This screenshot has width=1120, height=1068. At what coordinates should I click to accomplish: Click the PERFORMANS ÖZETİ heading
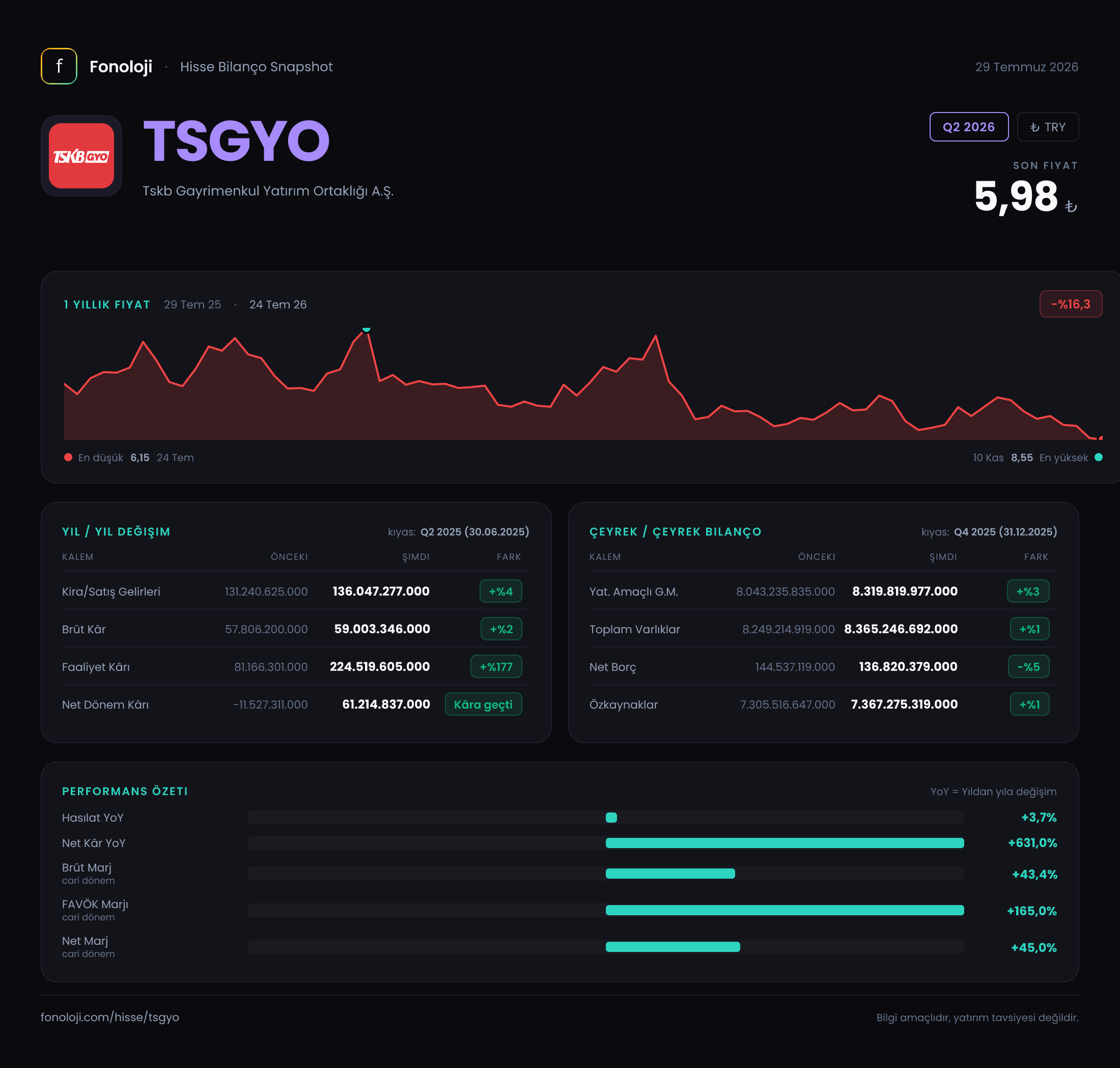125,791
